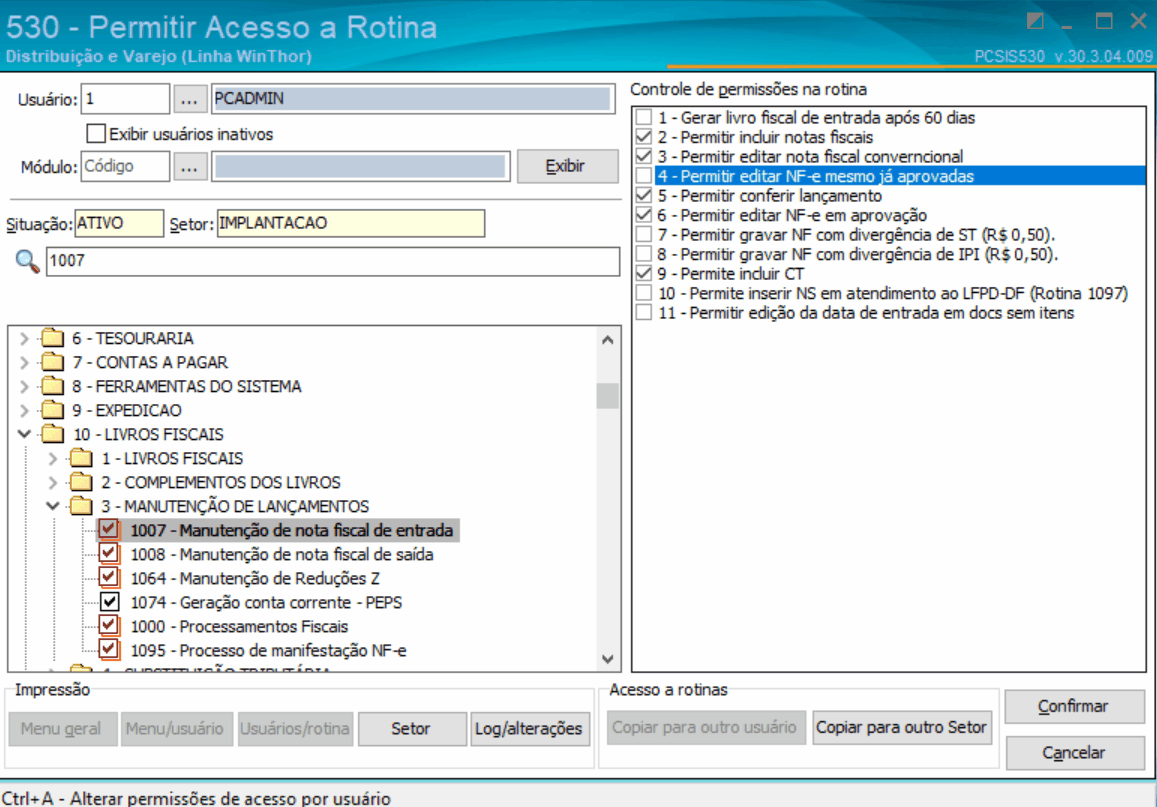Open module lookup ellipsis next to Módulo
This screenshot has width=1157, height=807.
[x=190, y=167]
